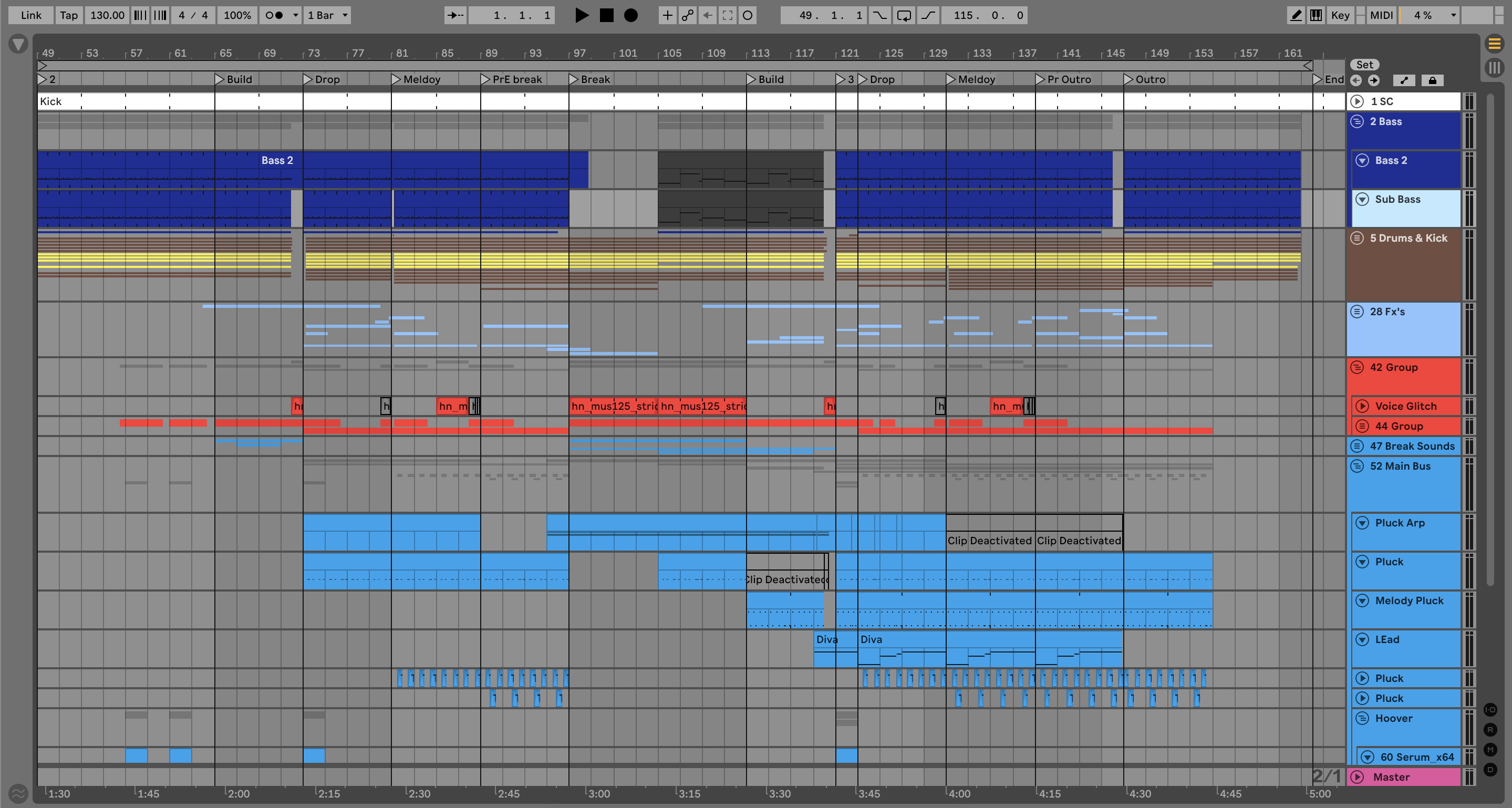Click the tempo 130.00 field
1512x808 pixels.
[x=107, y=15]
